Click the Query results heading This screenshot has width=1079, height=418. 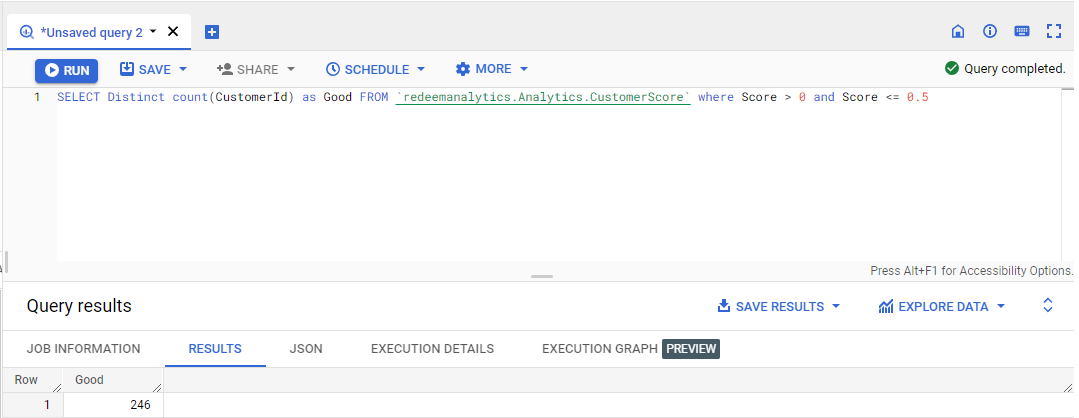tap(79, 306)
